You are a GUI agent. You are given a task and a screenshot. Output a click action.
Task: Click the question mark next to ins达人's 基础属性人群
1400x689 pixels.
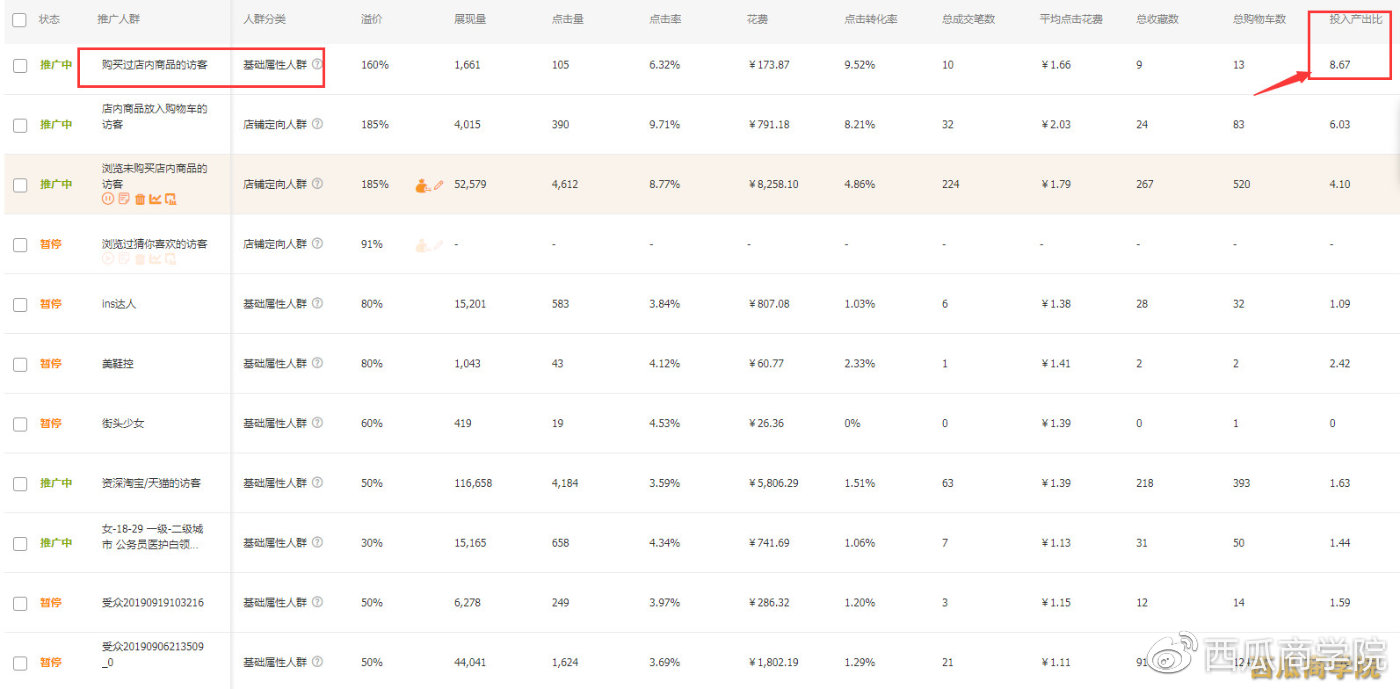[x=318, y=303]
